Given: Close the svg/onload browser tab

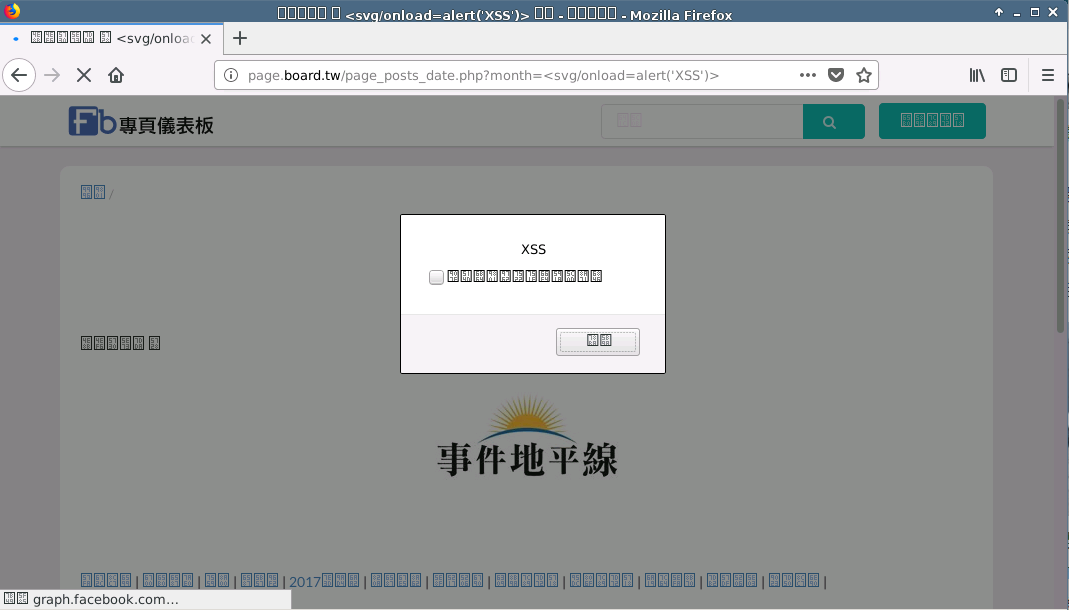Looking at the screenshot, I should [206, 39].
